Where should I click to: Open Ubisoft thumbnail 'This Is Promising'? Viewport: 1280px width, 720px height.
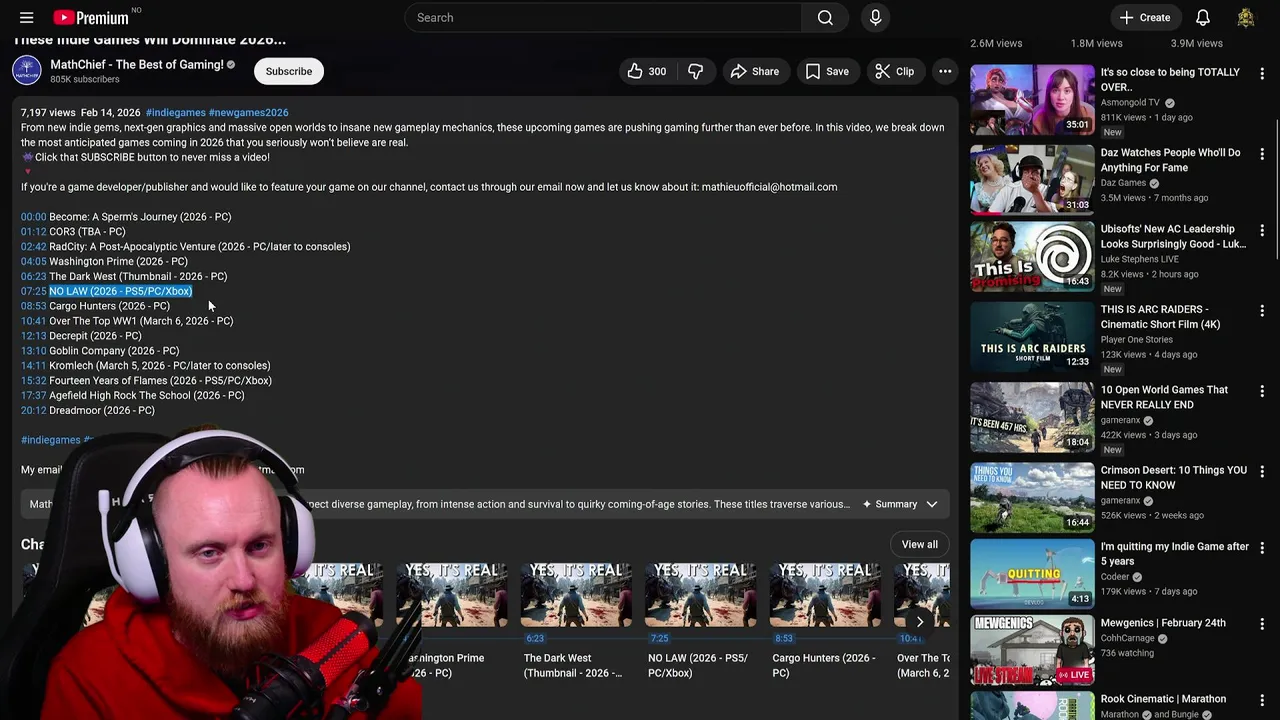tap(1032, 257)
